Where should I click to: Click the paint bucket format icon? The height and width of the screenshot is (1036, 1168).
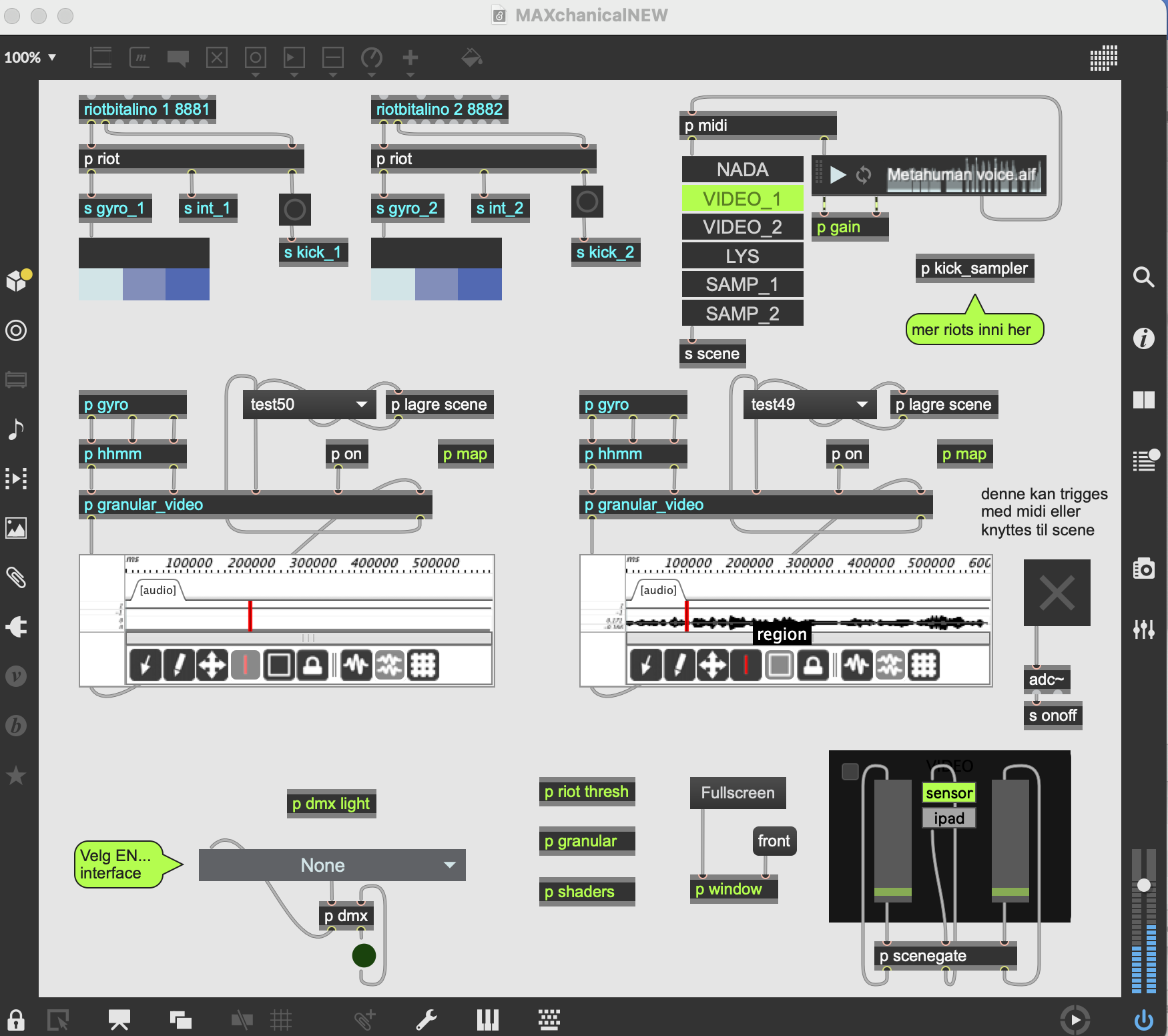pyautogui.click(x=472, y=58)
